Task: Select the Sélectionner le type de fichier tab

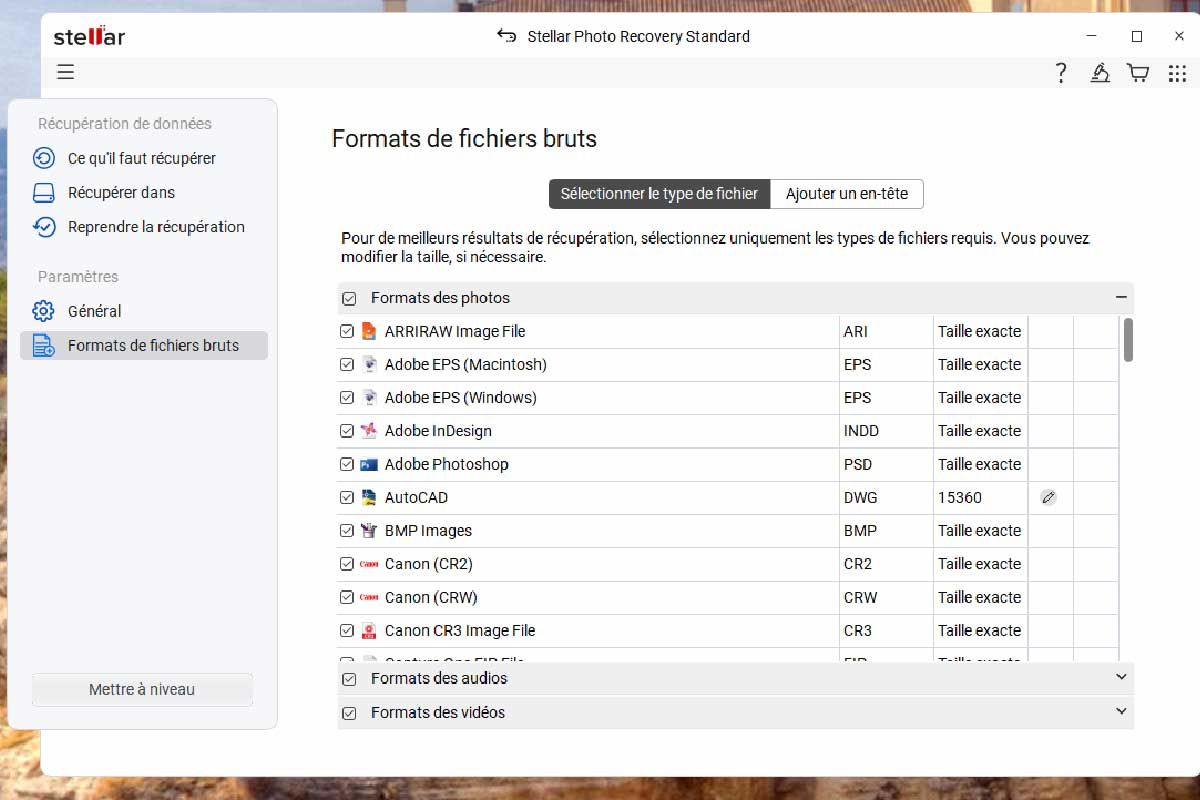Action: point(659,194)
